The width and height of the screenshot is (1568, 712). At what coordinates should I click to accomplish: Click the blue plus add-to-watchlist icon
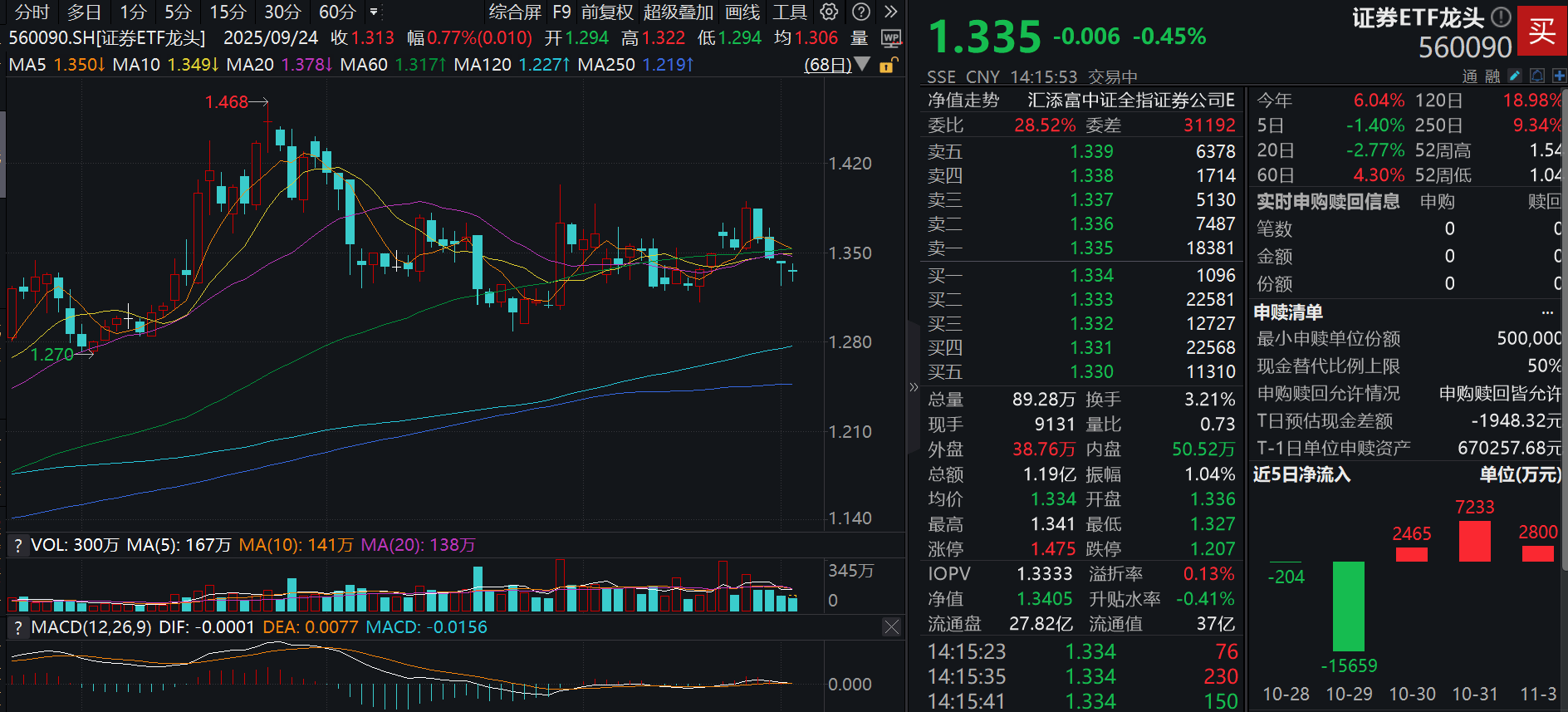[1559, 76]
